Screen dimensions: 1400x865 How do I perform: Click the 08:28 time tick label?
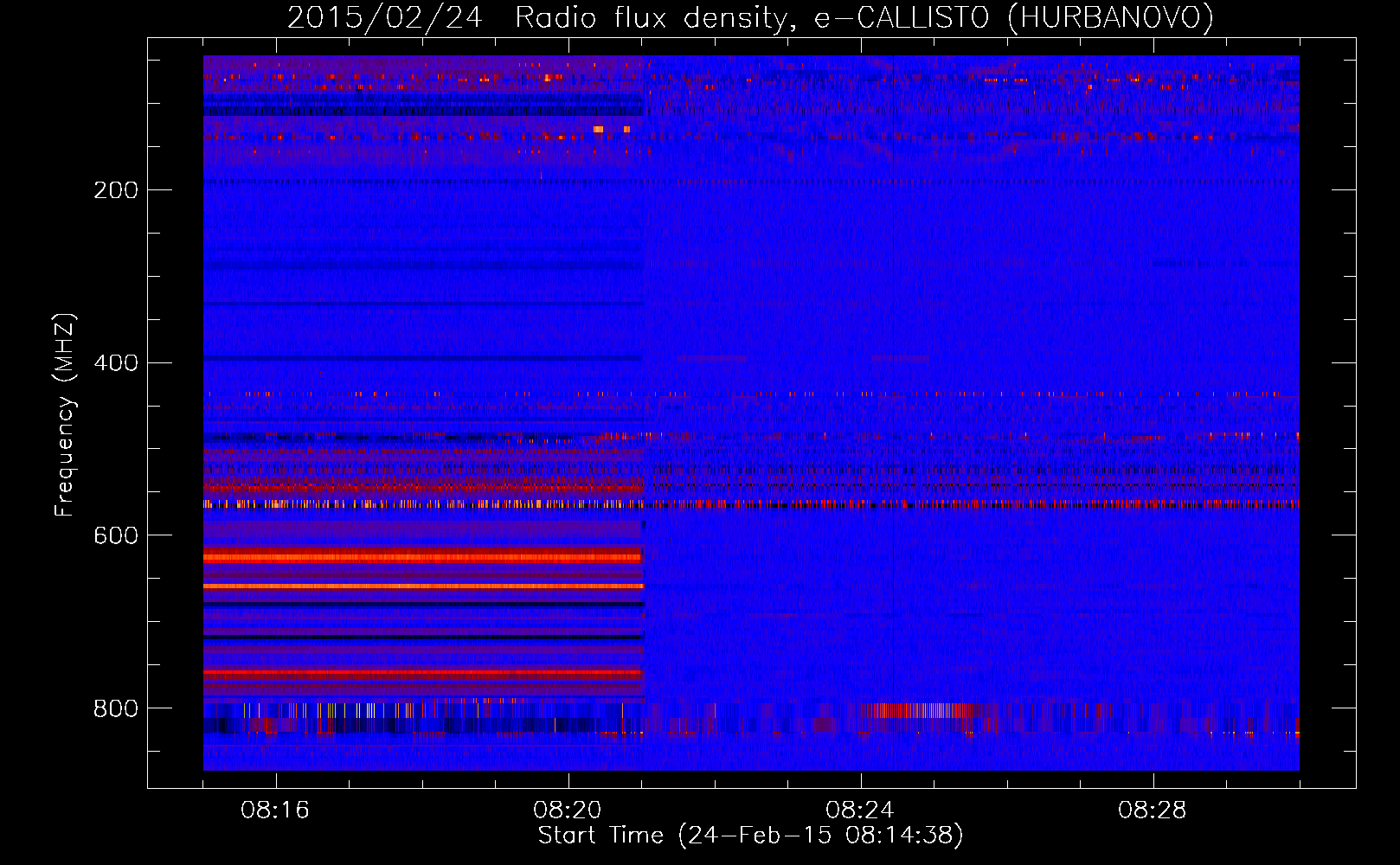pos(1153,811)
